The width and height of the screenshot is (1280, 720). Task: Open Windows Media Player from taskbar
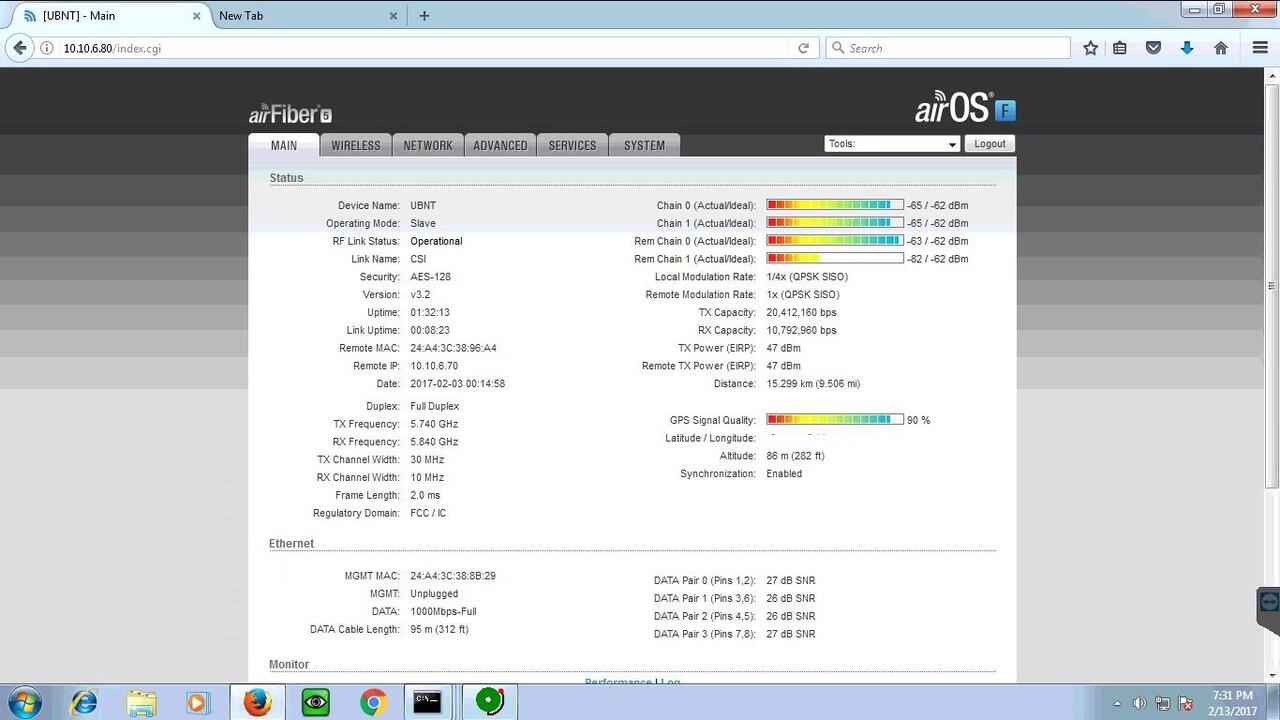(197, 703)
